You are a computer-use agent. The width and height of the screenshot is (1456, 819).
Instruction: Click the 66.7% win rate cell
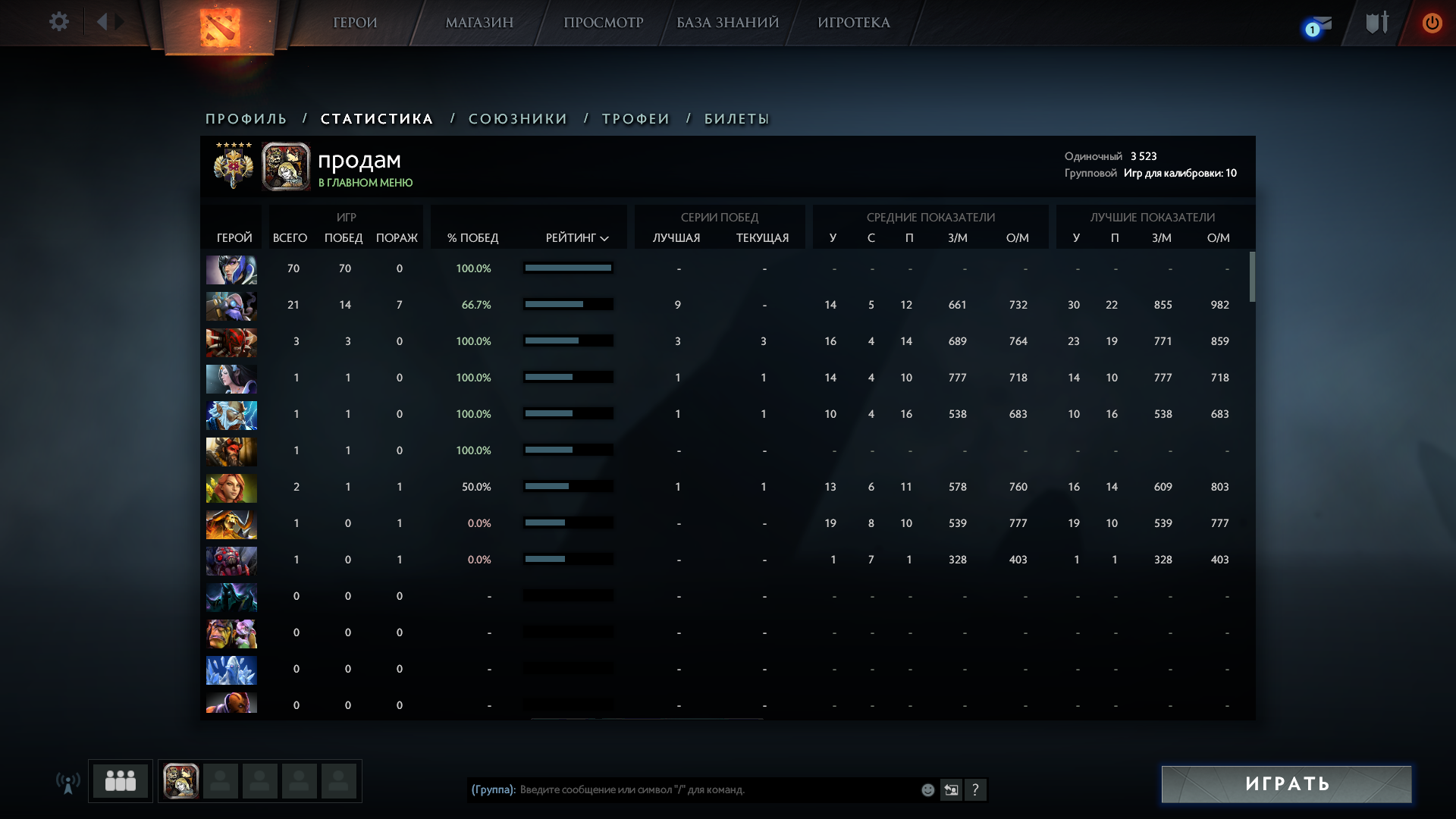(x=476, y=305)
